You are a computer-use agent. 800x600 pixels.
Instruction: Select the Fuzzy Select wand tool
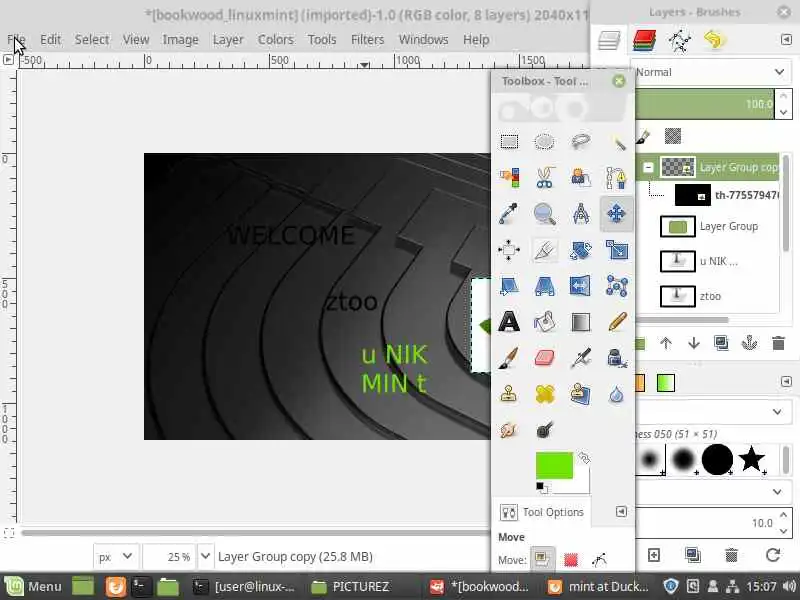pyautogui.click(x=617, y=141)
